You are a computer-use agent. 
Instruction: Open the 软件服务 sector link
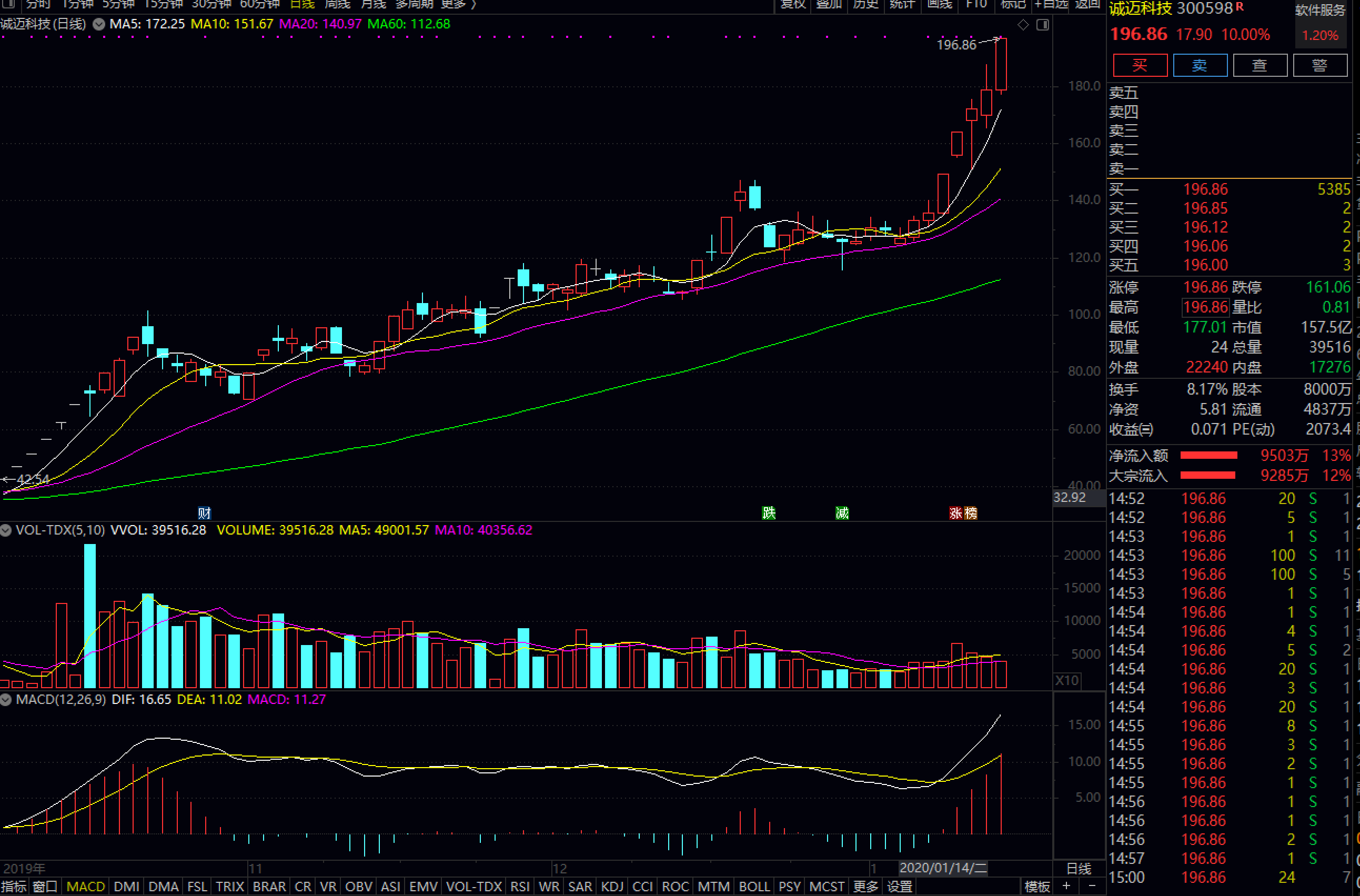pos(1320,11)
